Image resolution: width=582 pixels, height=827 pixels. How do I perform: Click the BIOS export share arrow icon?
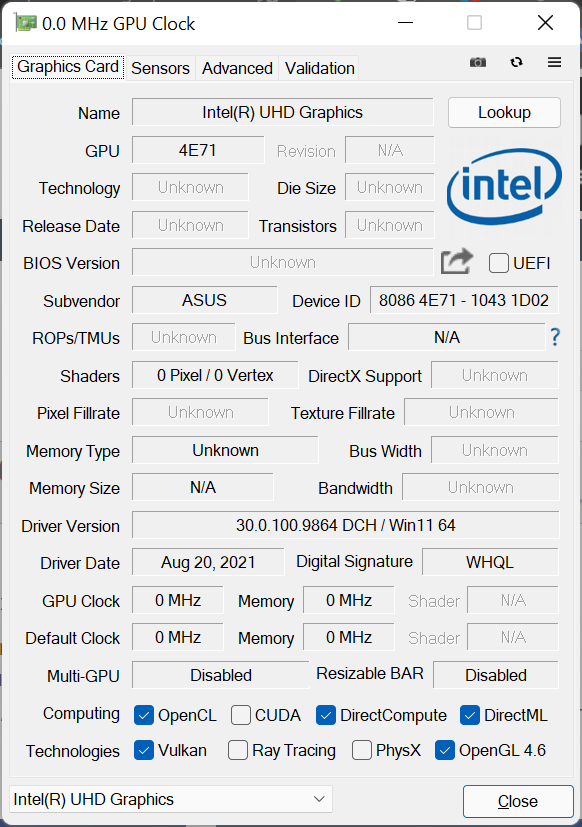click(x=456, y=261)
